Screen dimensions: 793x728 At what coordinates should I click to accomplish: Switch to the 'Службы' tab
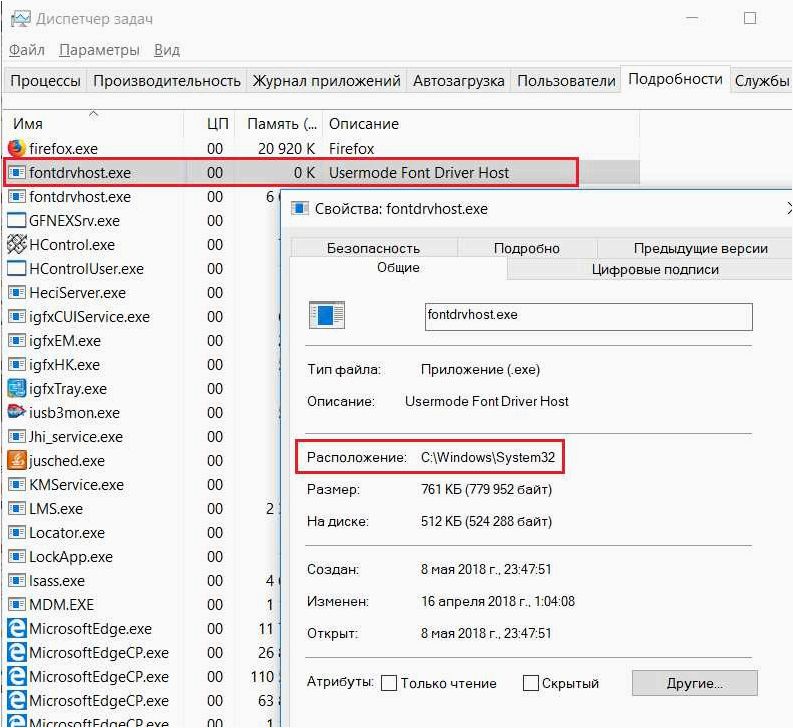click(761, 80)
